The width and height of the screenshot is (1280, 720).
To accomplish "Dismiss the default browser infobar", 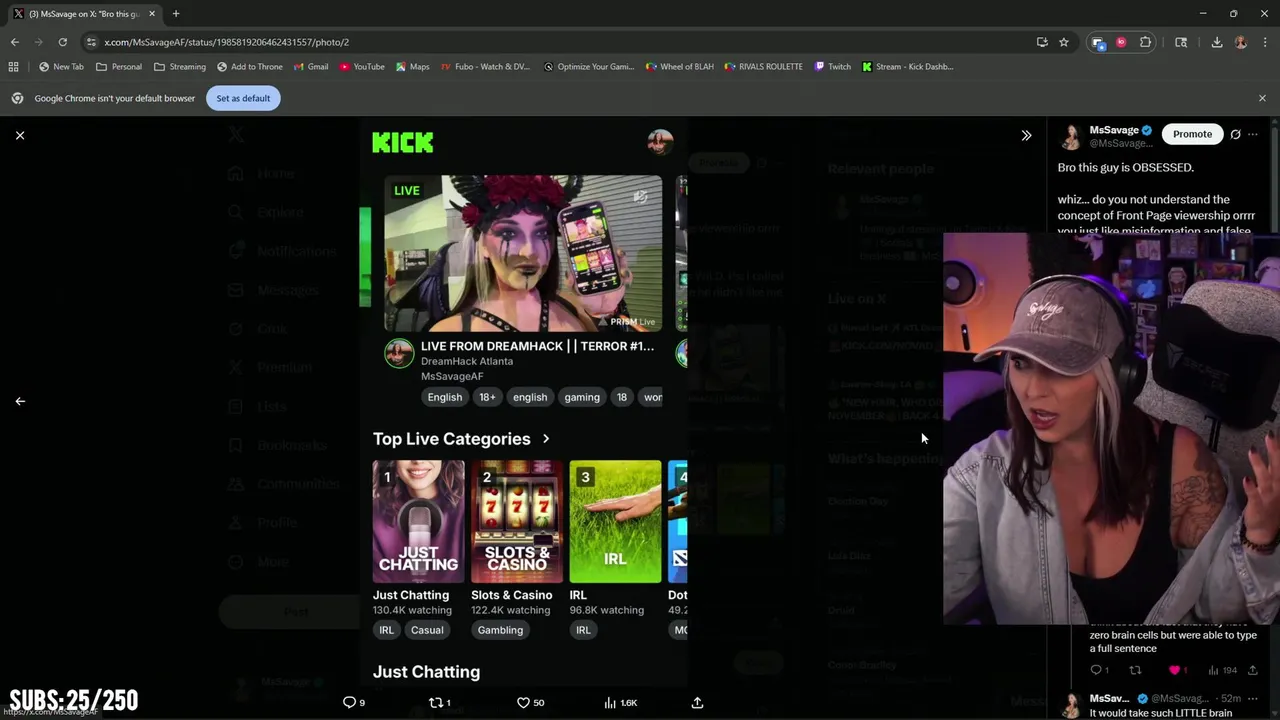I will (x=1262, y=98).
